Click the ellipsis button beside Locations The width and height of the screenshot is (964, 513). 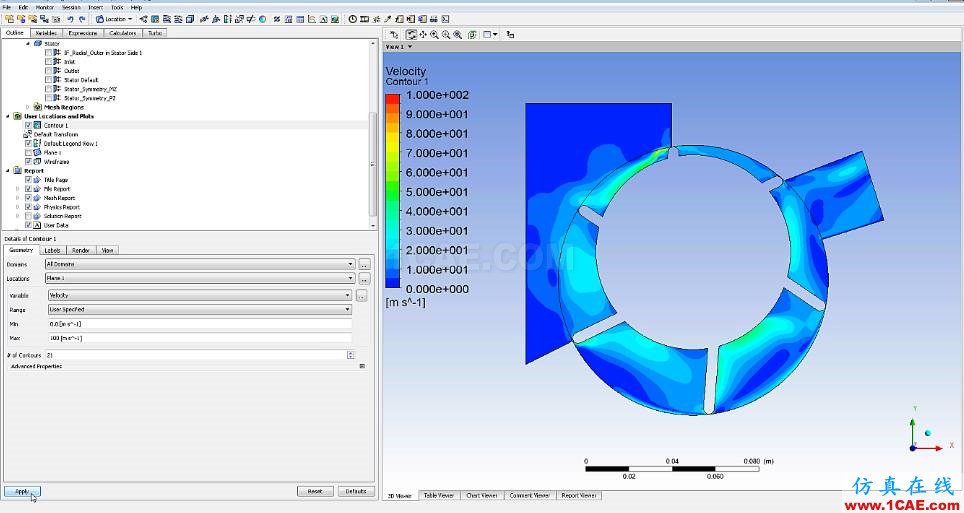(365, 278)
